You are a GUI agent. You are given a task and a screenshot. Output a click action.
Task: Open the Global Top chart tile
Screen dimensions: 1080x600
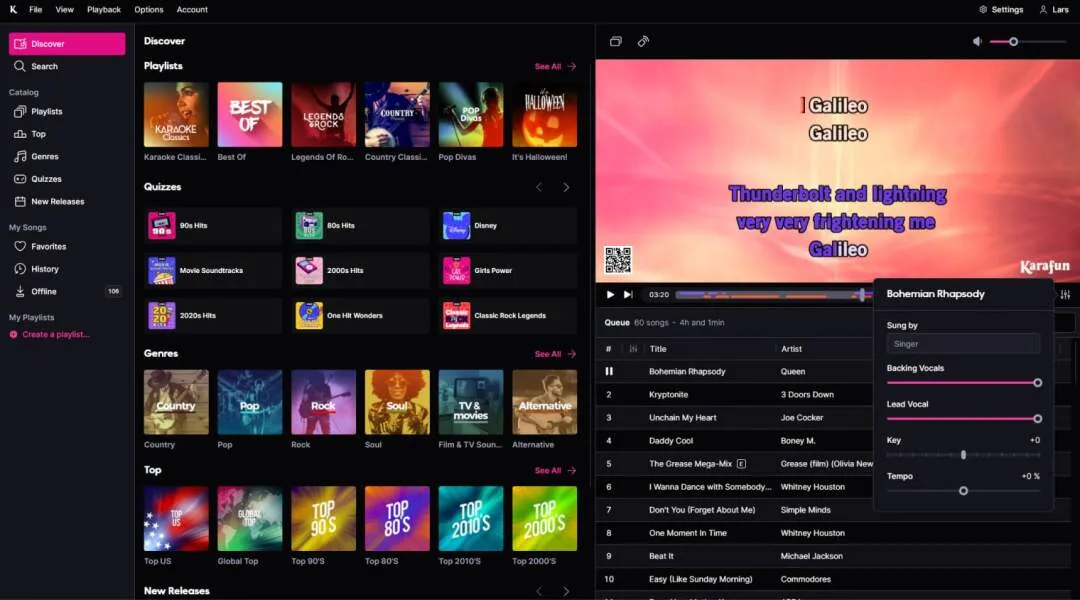tap(250, 519)
